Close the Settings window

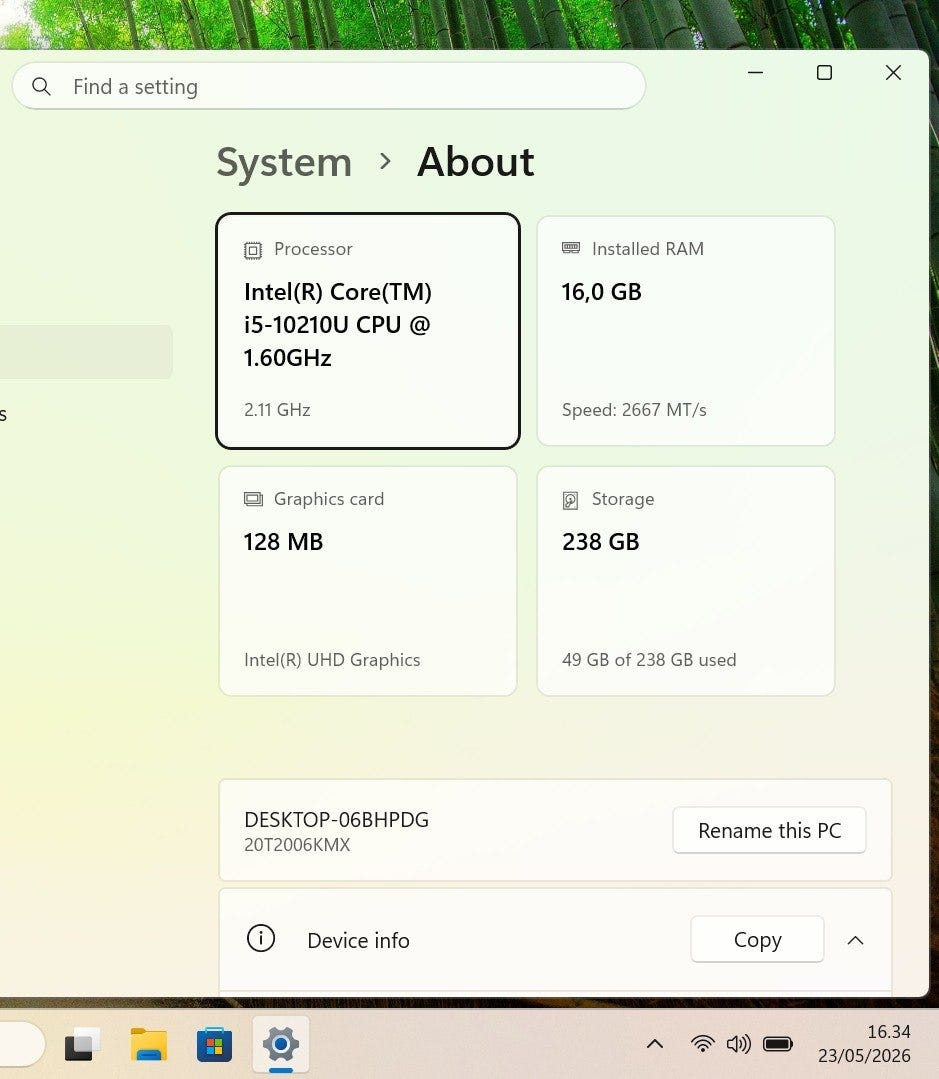893,72
